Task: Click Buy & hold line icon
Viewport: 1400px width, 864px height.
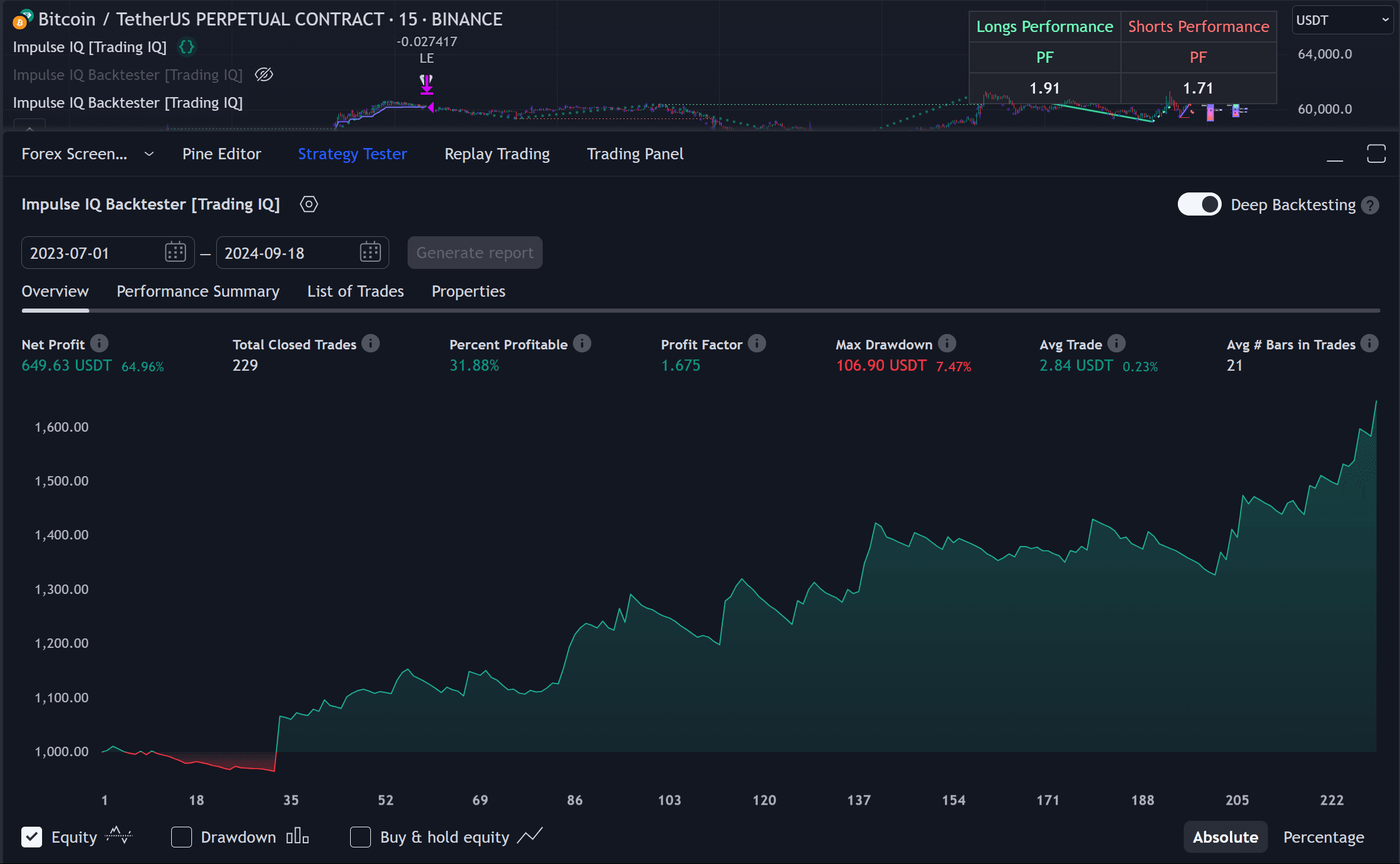Action: point(530,836)
